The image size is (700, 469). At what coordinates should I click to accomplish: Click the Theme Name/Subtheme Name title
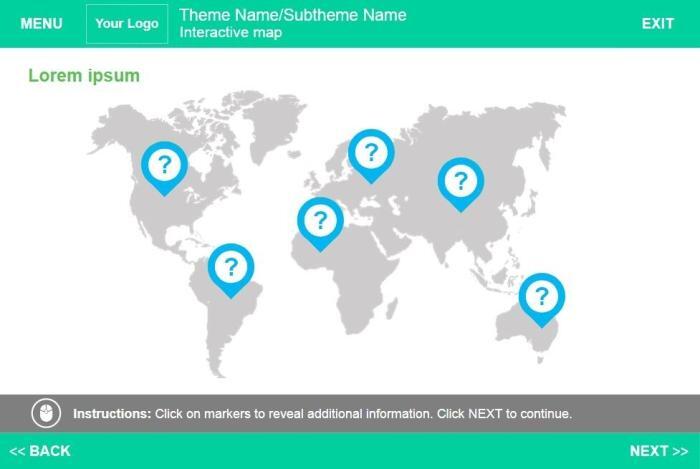(292, 15)
